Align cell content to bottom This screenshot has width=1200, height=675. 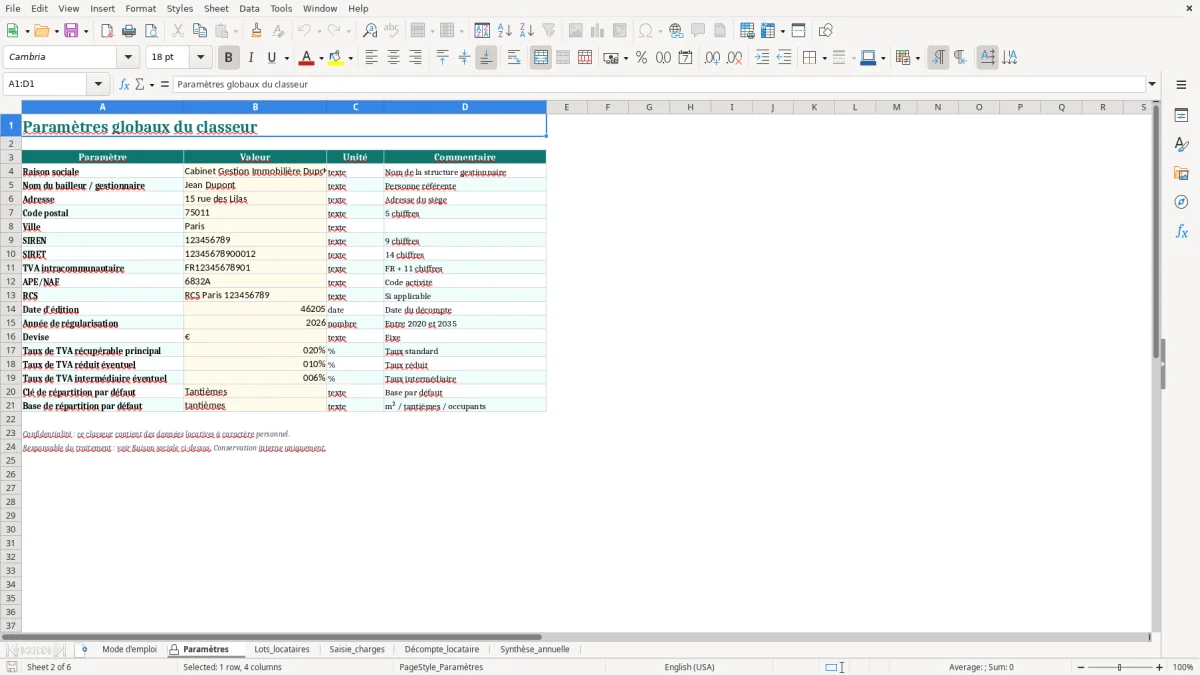486,58
